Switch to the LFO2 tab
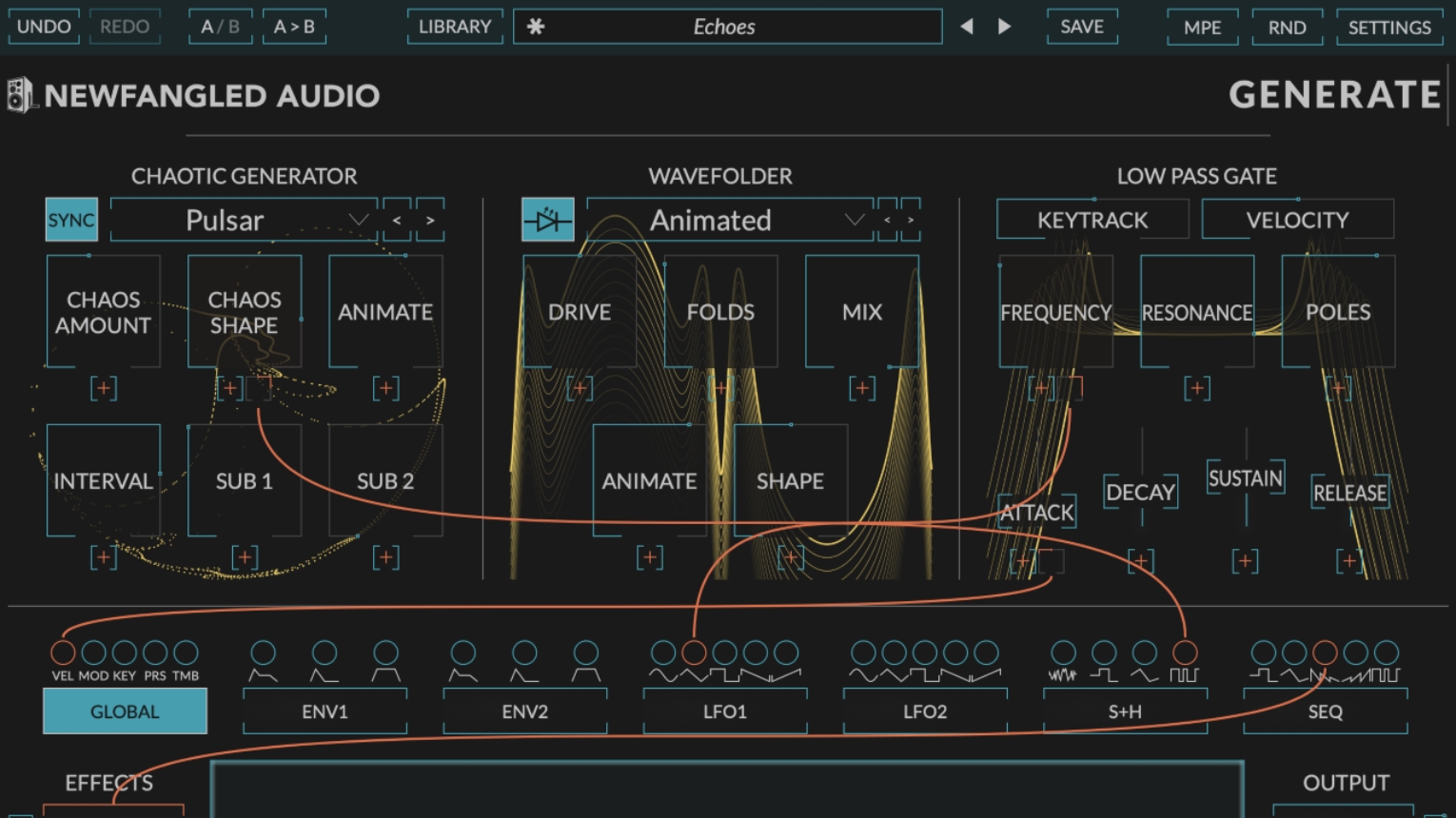1456x818 pixels. click(x=924, y=711)
